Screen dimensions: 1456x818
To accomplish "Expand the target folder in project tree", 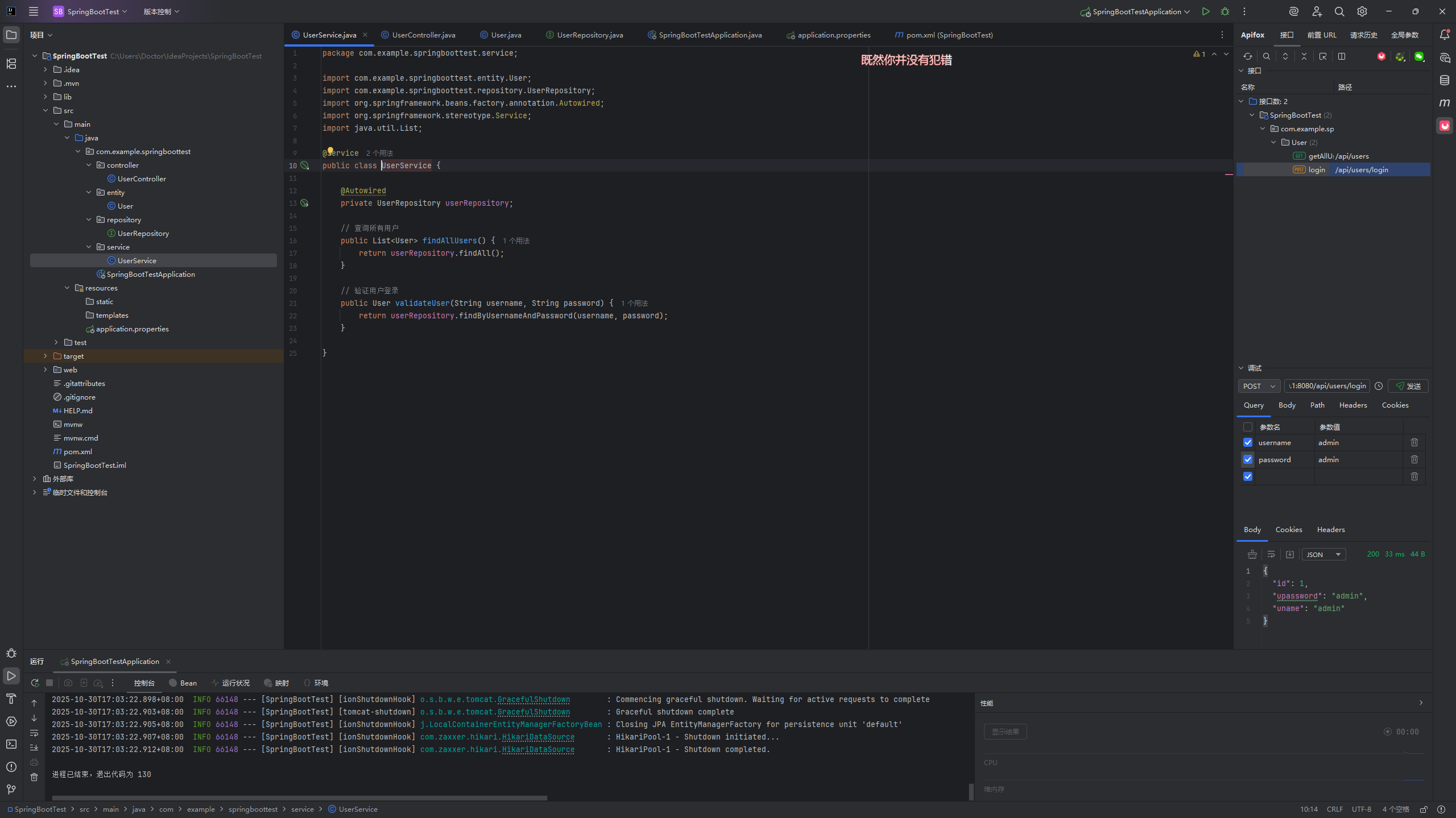I will click(45, 356).
